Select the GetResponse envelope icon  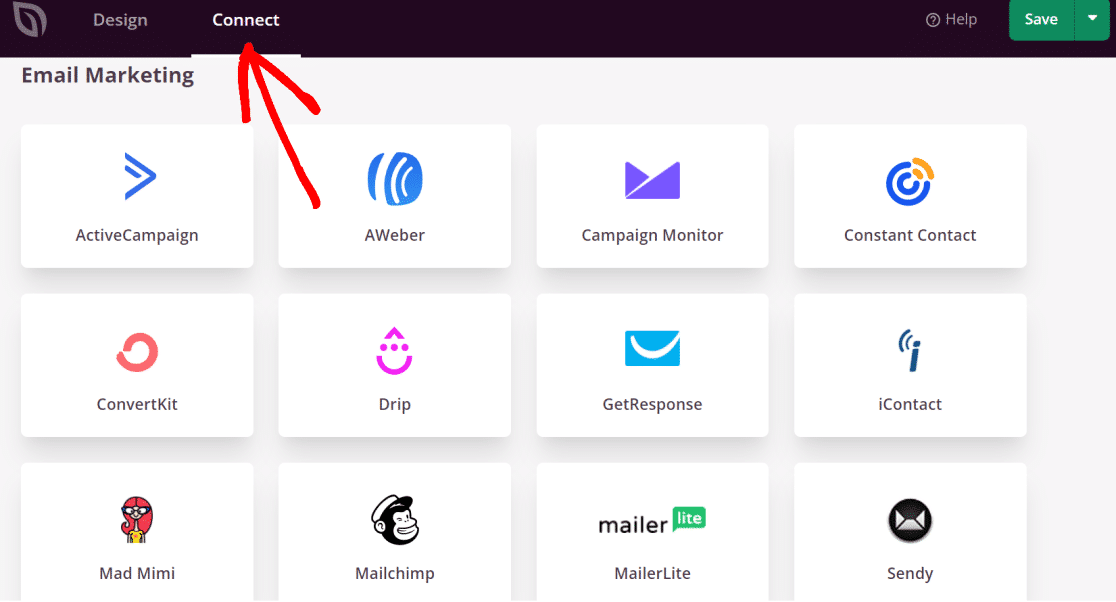coord(652,349)
